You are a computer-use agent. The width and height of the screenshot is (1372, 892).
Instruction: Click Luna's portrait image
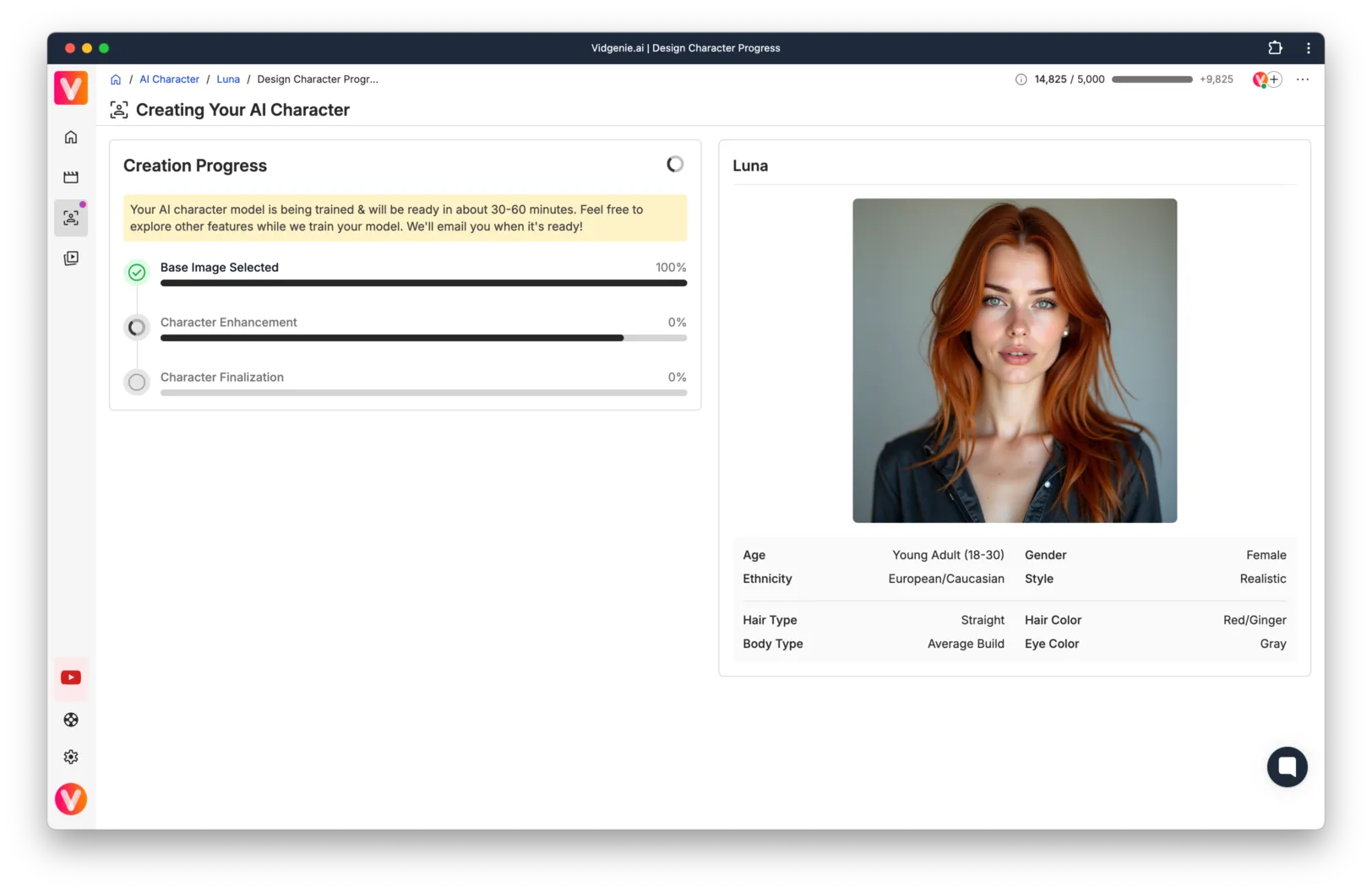(x=1015, y=361)
